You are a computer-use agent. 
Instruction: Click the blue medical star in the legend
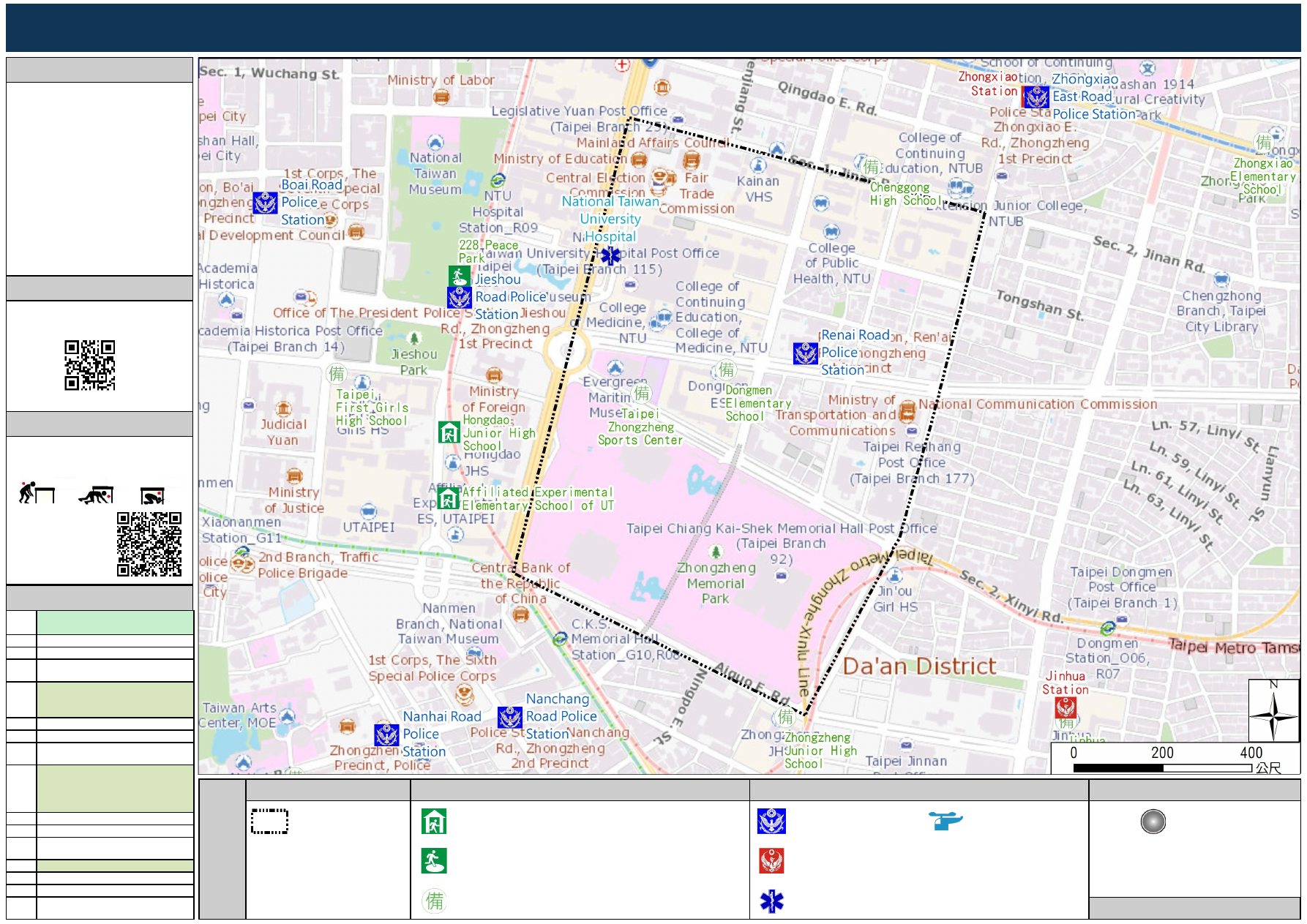pos(771,901)
